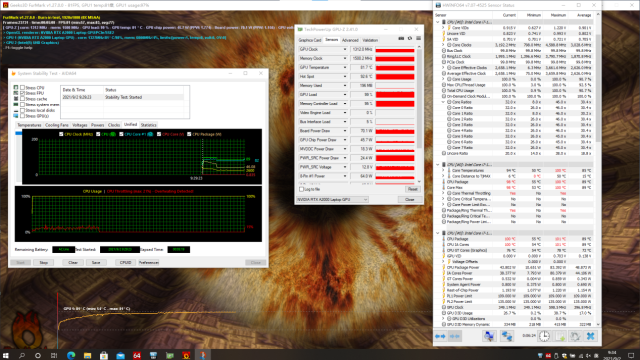Toggle the CPU Package (W) graph checkbox
Image resolution: width=640 pixels, height=360 pixels.
tap(189, 134)
